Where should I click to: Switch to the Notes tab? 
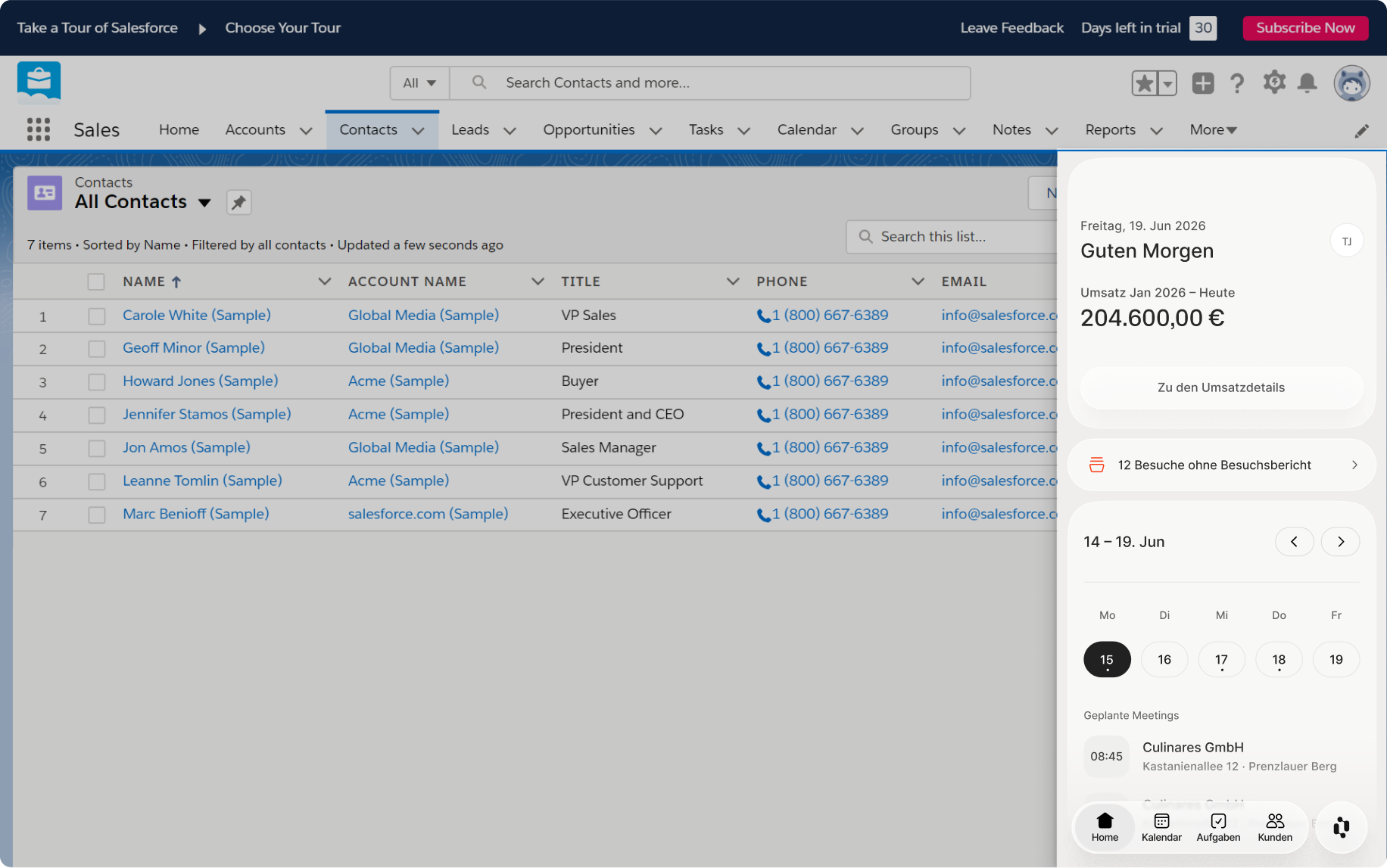click(x=1011, y=130)
